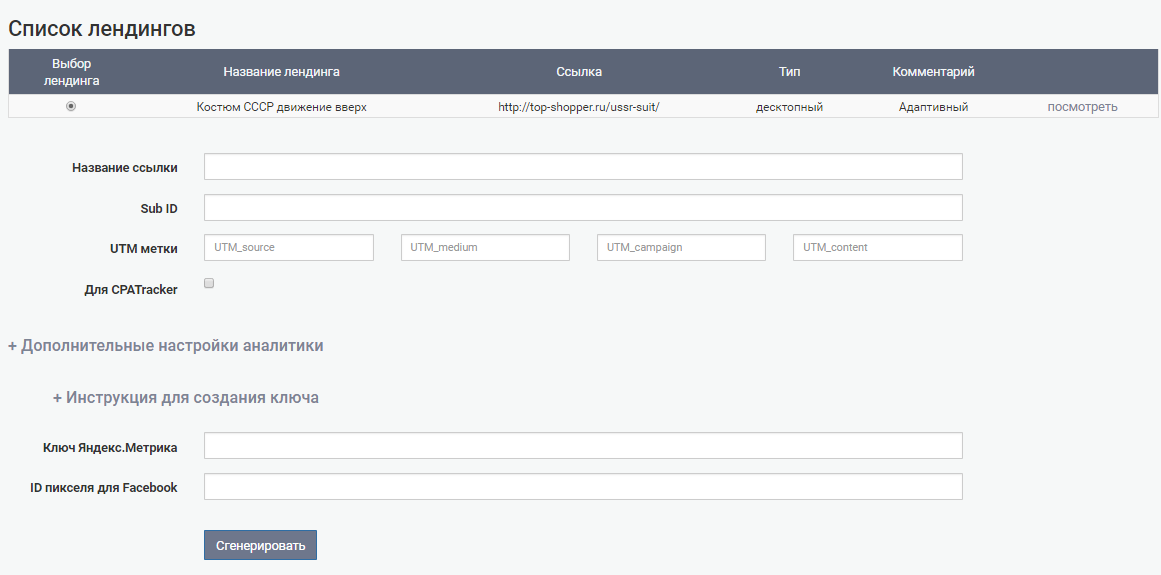The image size is (1161, 575).
Task: Click the UTM_source field
Action: click(x=288, y=248)
